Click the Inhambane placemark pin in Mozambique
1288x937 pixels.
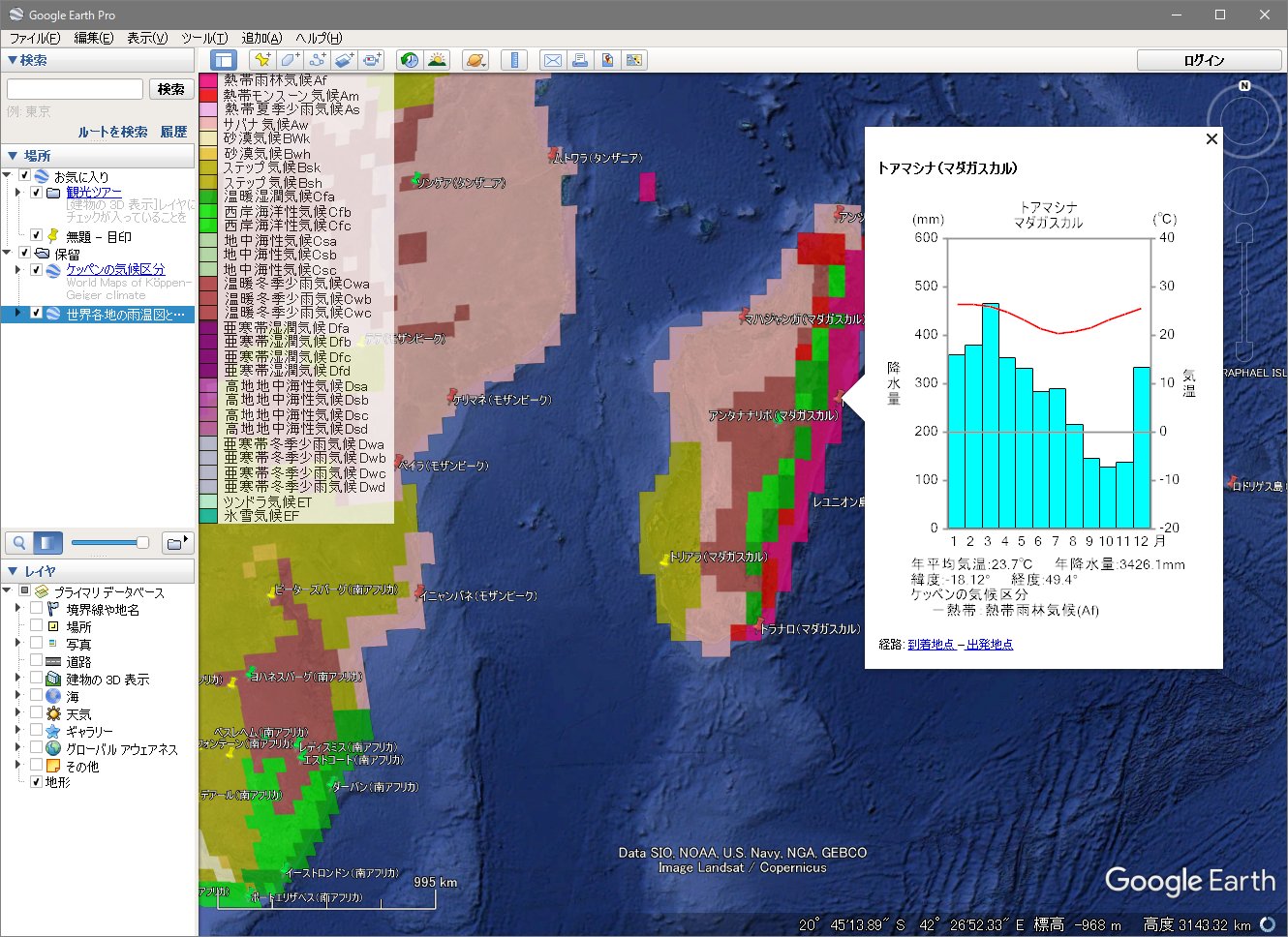click(x=418, y=590)
